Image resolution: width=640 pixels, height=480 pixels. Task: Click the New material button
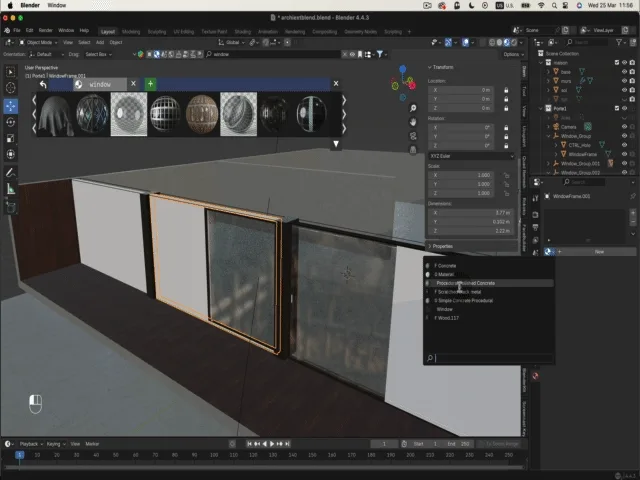point(599,251)
